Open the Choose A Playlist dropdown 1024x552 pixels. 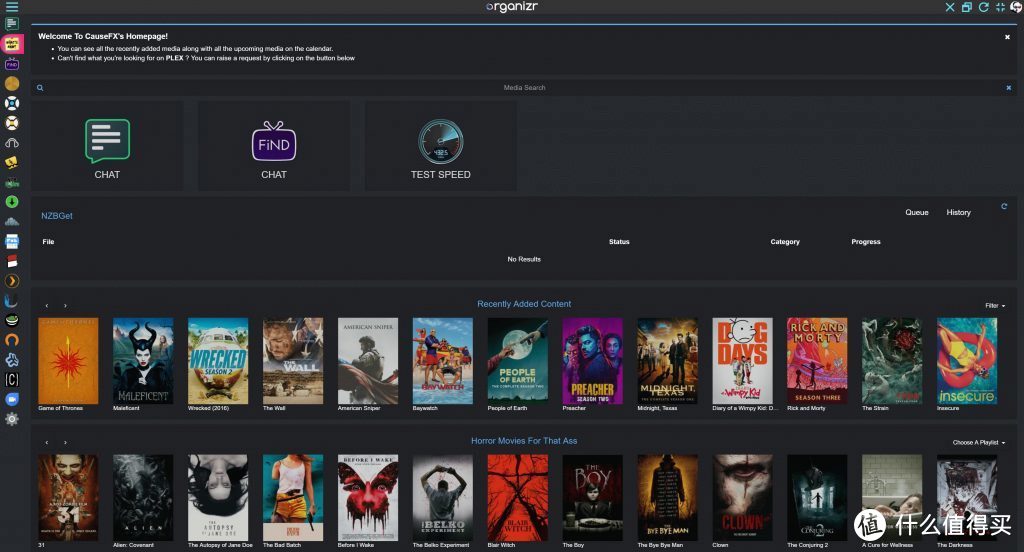(978, 442)
